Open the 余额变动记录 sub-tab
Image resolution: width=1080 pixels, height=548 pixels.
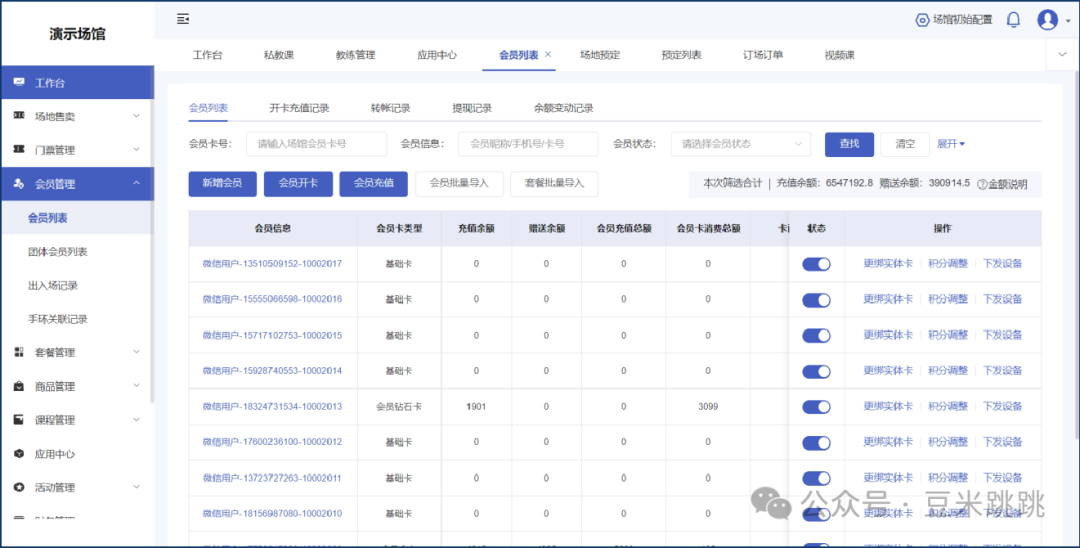click(563, 108)
